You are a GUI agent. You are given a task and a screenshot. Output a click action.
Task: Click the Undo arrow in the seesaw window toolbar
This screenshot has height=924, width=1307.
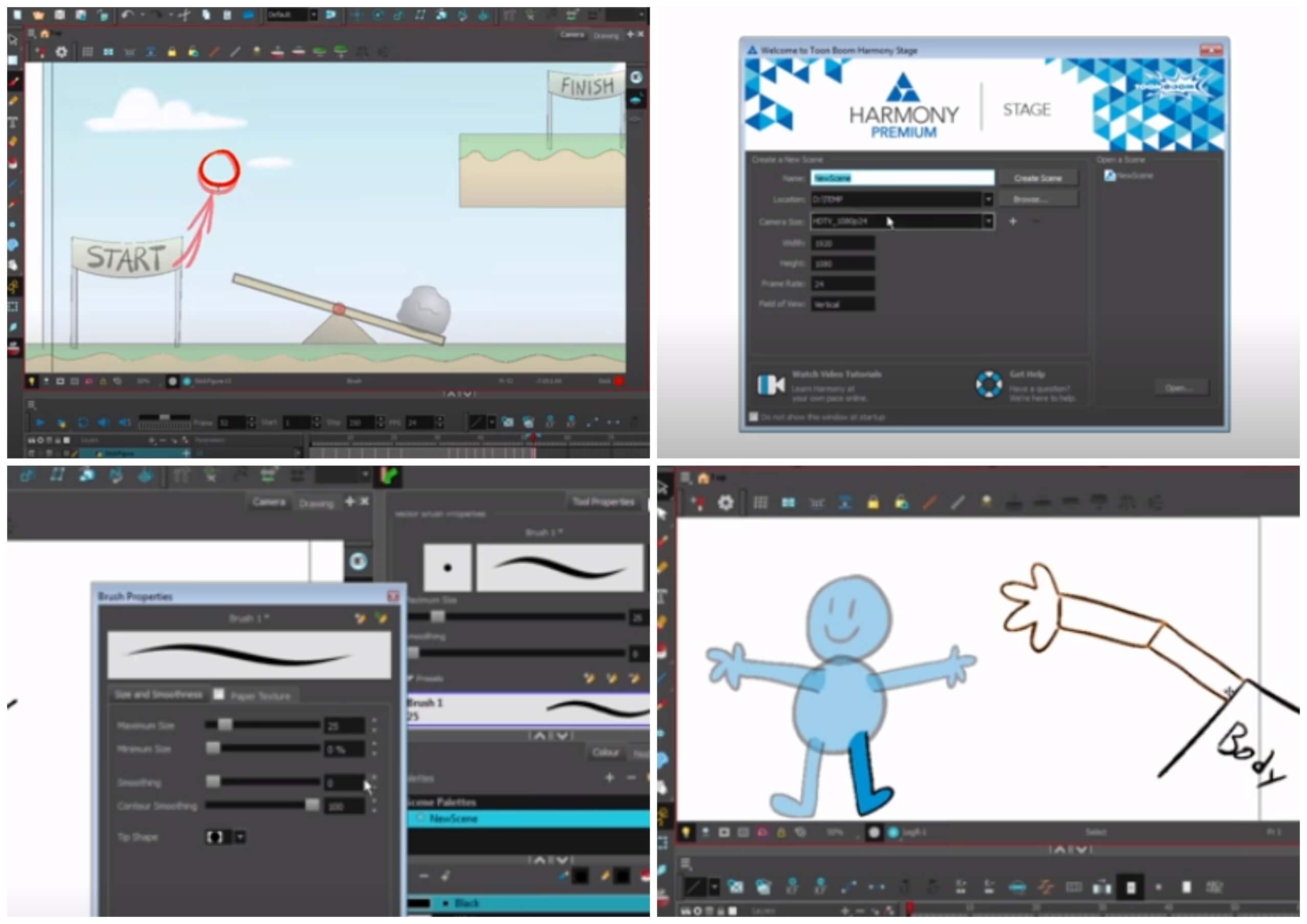point(126,15)
